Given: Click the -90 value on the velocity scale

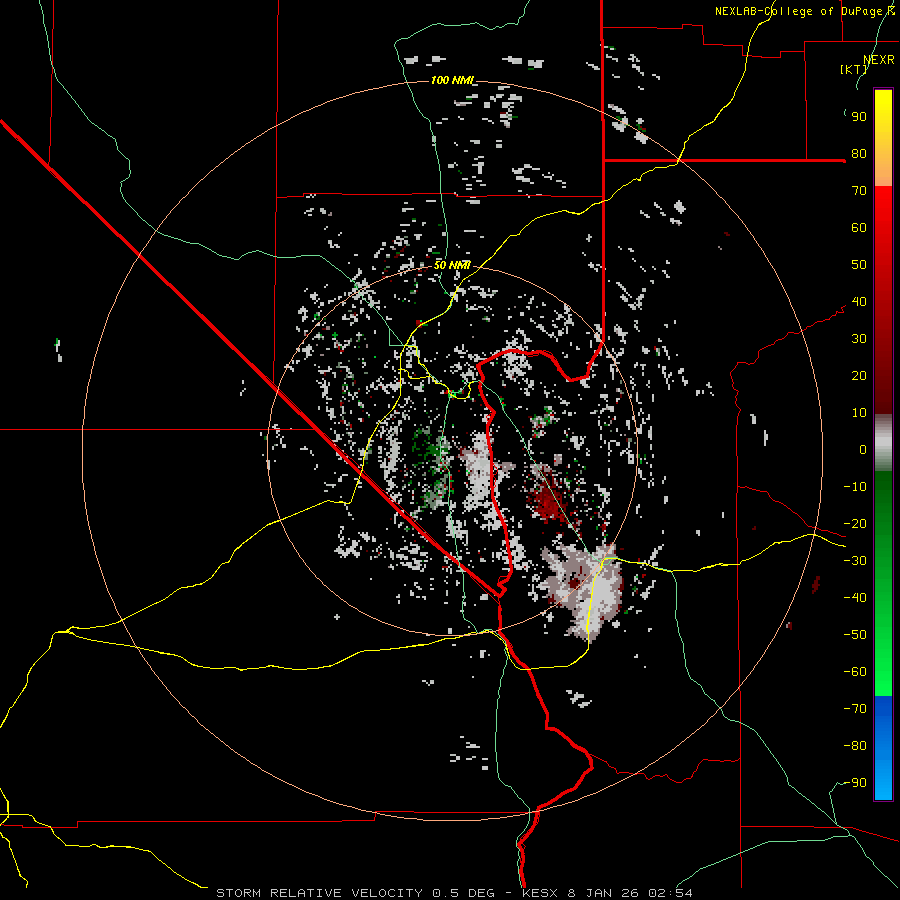Looking at the screenshot, I should pyautogui.click(x=855, y=783).
